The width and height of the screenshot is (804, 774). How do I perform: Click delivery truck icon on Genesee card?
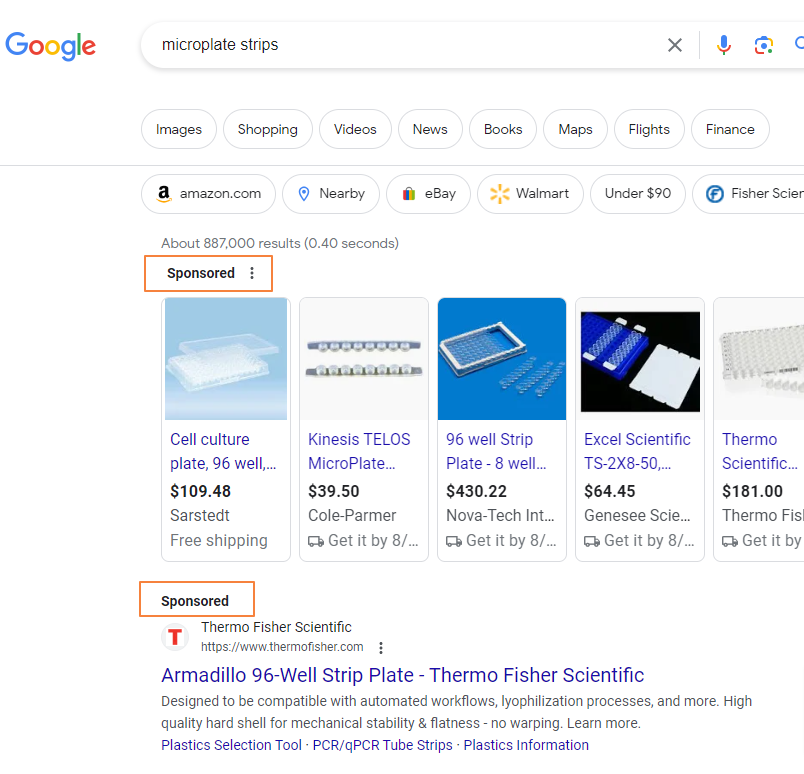coord(592,542)
